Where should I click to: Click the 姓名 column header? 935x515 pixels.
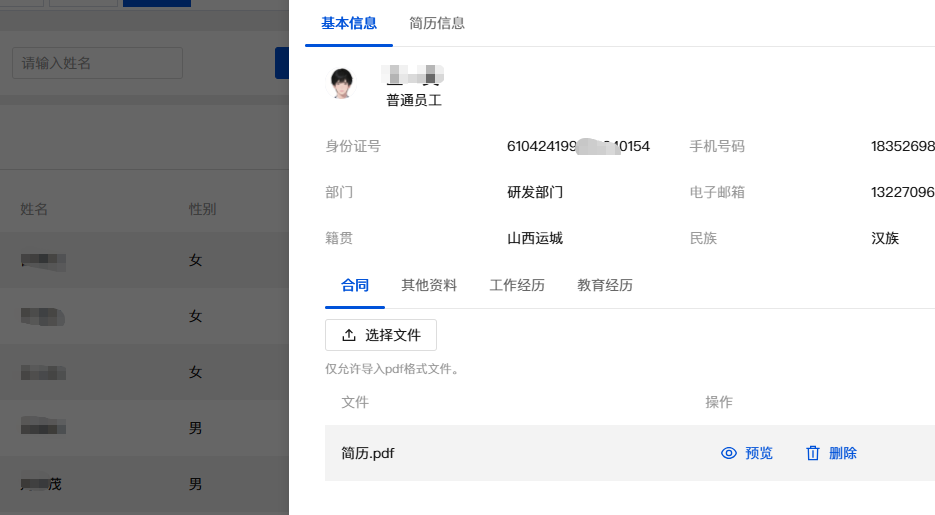coord(34,209)
